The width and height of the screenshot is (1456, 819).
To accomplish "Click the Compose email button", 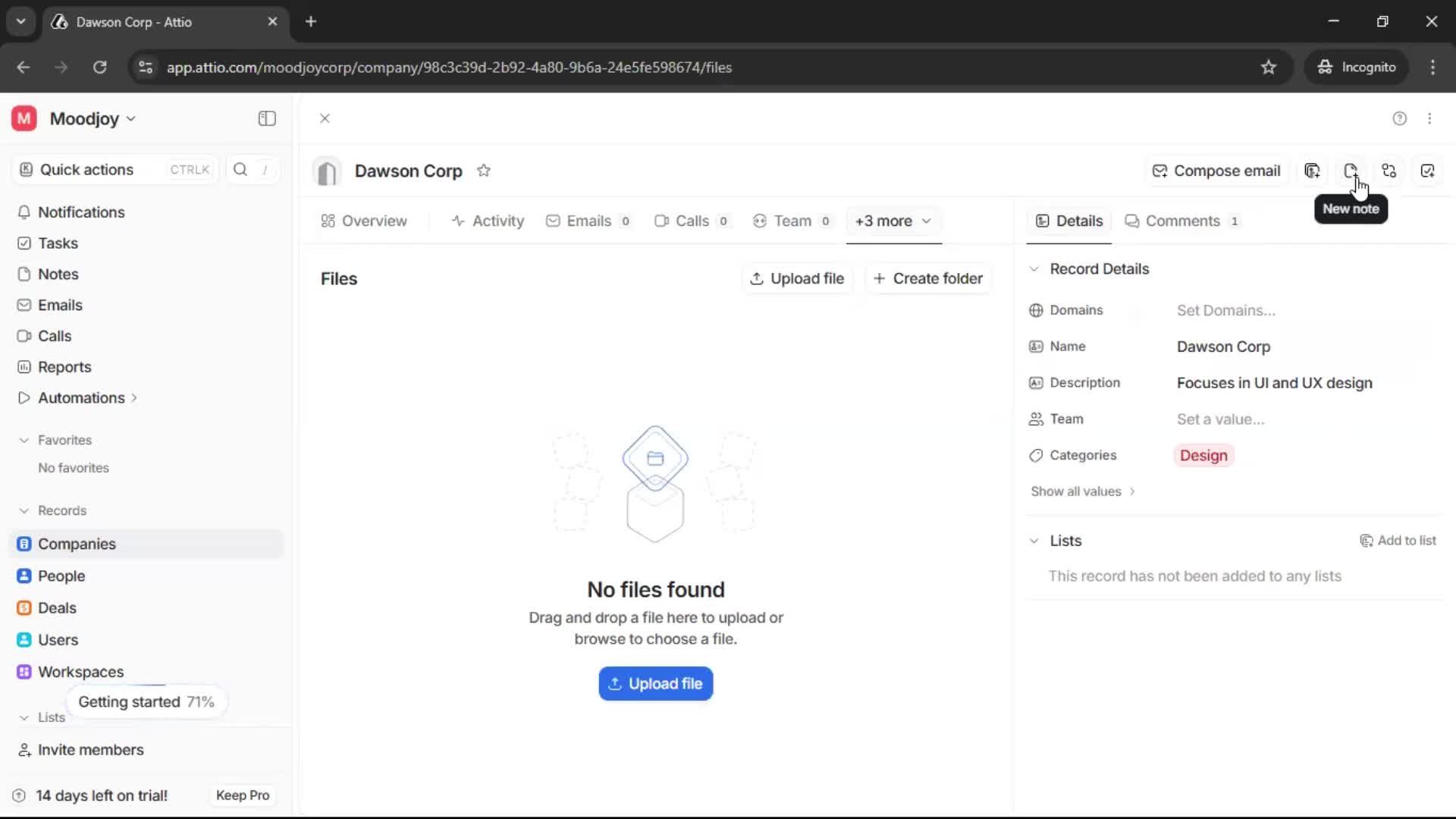I will pyautogui.click(x=1216, y=171).
